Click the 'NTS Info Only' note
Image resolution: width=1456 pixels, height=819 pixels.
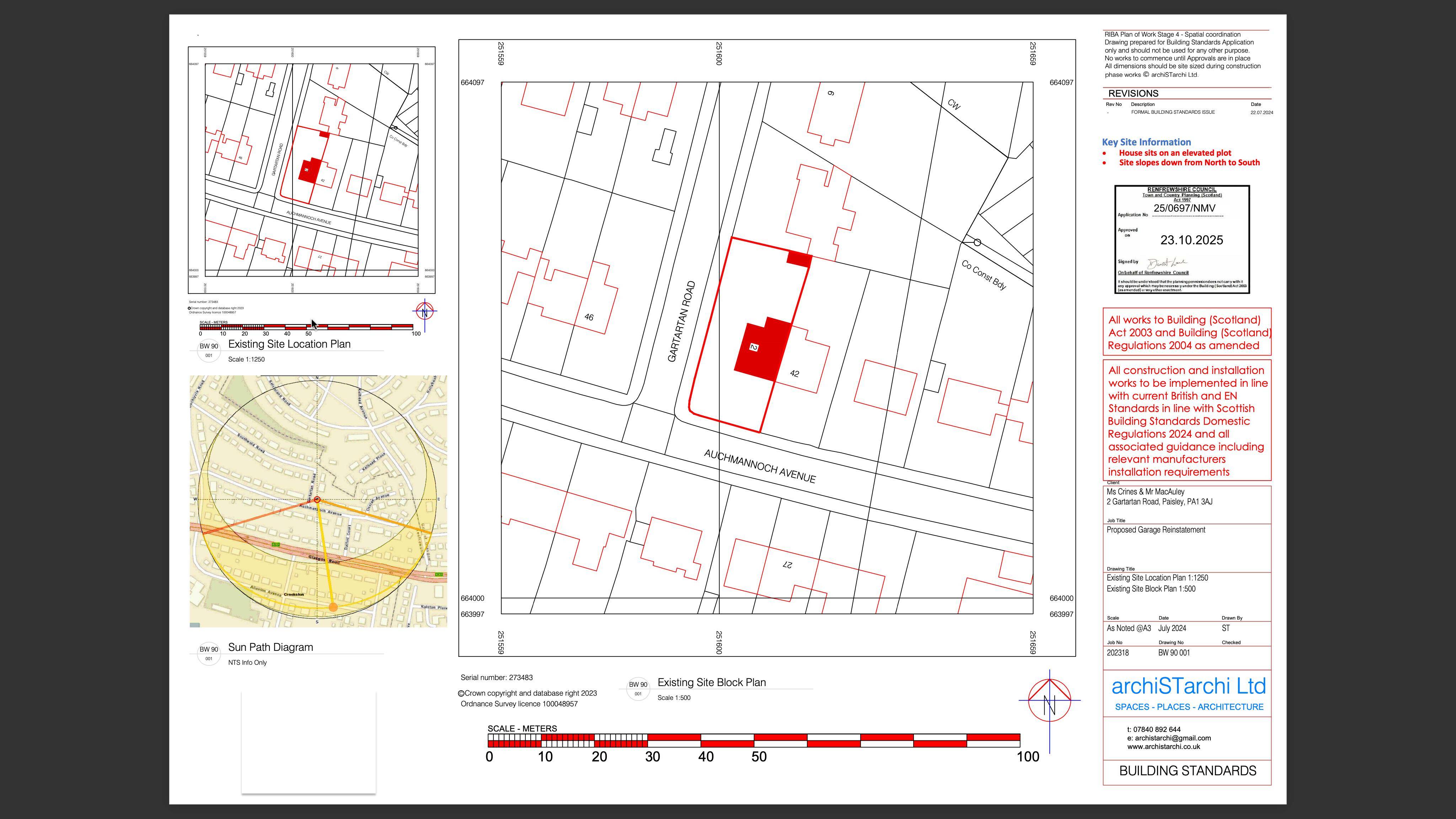[247, 663]
